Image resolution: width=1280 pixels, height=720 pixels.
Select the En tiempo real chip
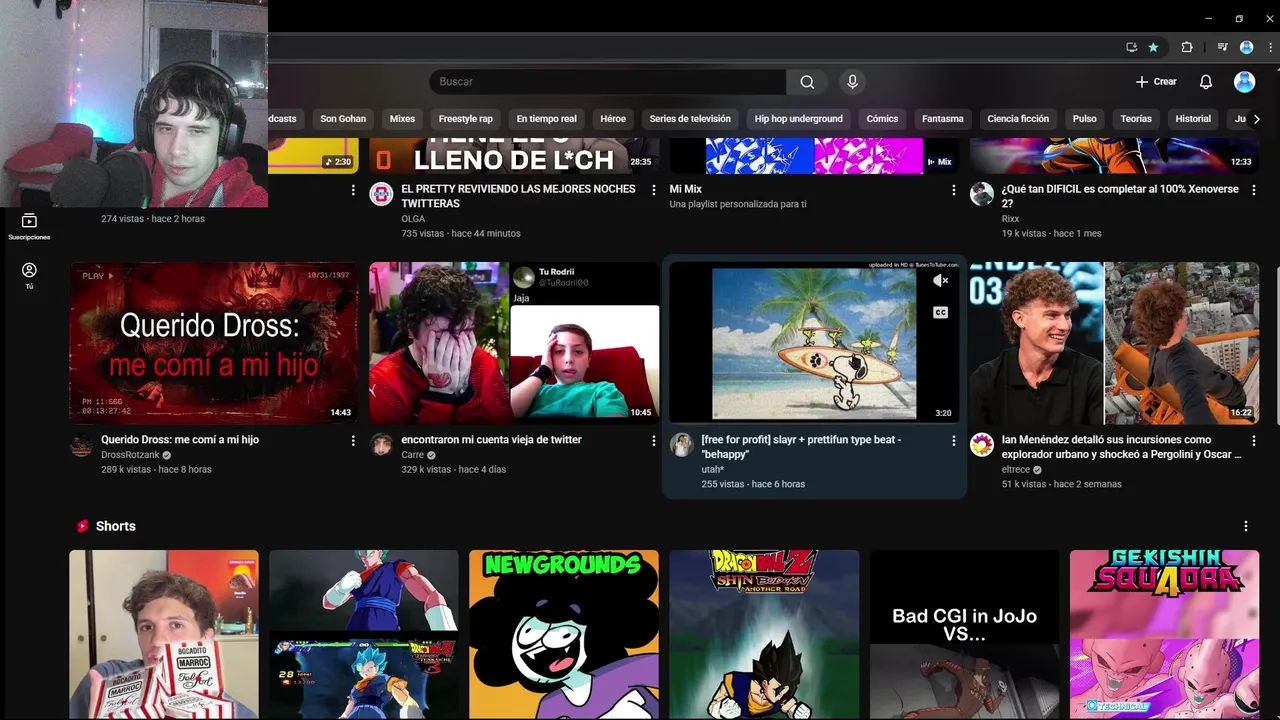point(546,119)
